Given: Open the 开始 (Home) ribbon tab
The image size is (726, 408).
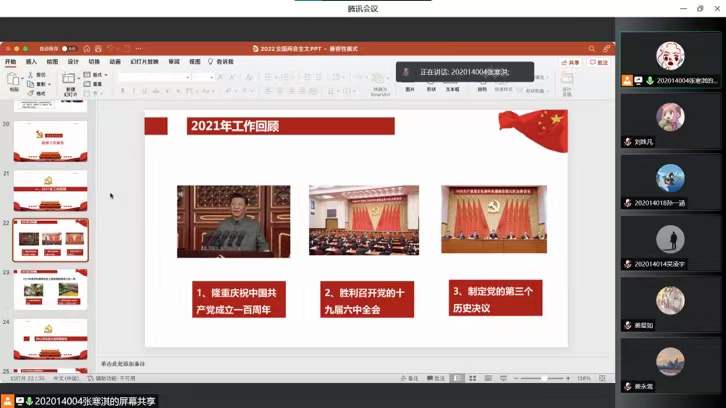Looking at the screenshot, I should [10, 62].
